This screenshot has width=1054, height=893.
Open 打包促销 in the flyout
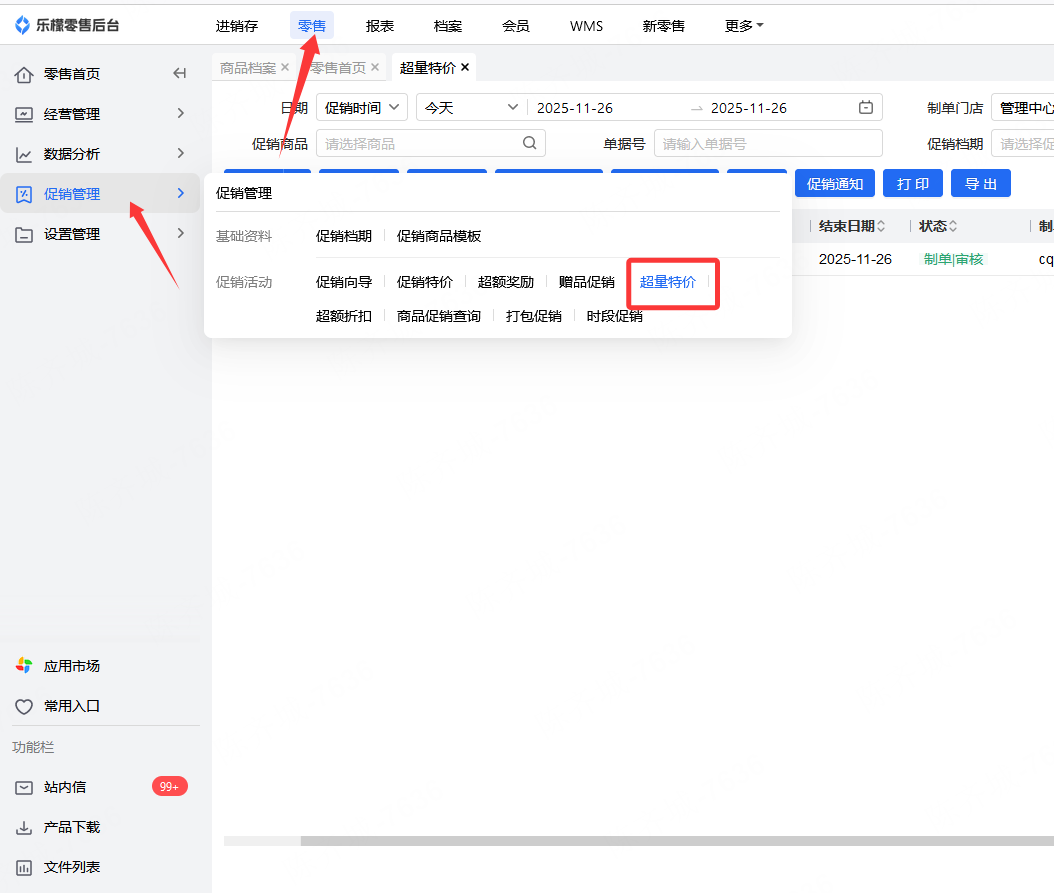pyautogui.click(x=534, y=316)
